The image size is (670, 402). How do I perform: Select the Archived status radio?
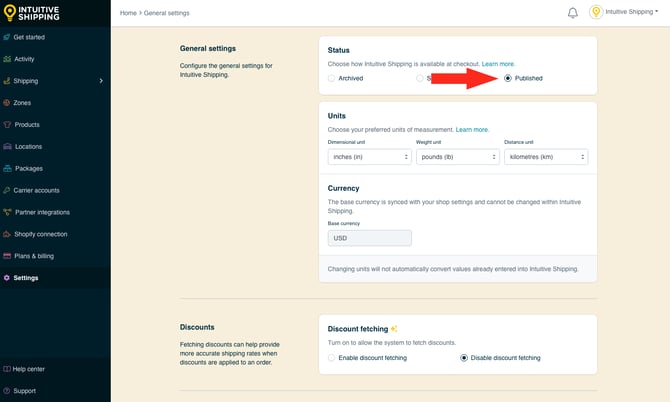click(331, 78)
